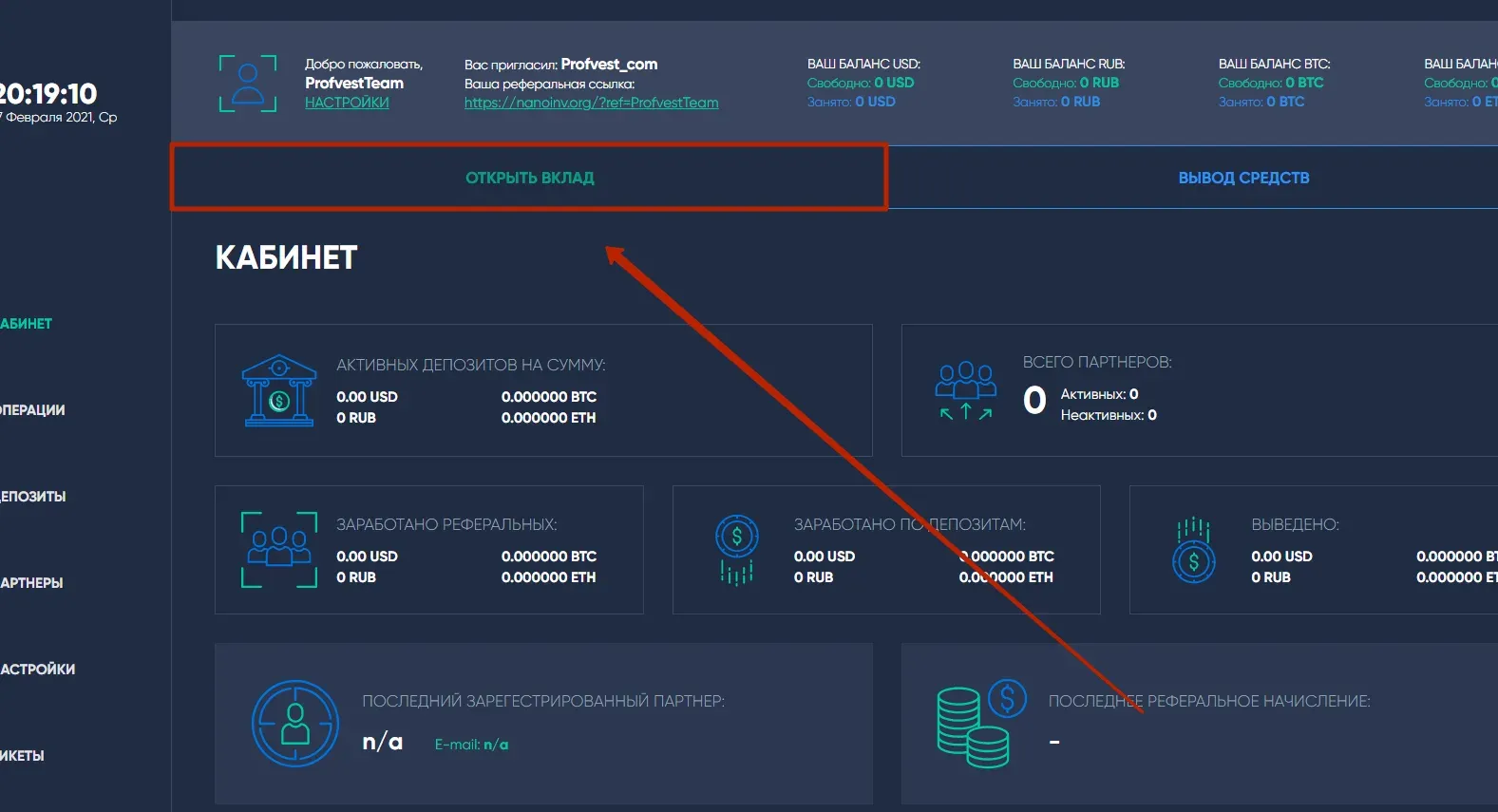Click ПОСЛЕДНИЙ ЗАРЕГЕСТРИРОВАННЫЙ ПАРТНЕР label
1498x812 pixels.
coord(543,701)
